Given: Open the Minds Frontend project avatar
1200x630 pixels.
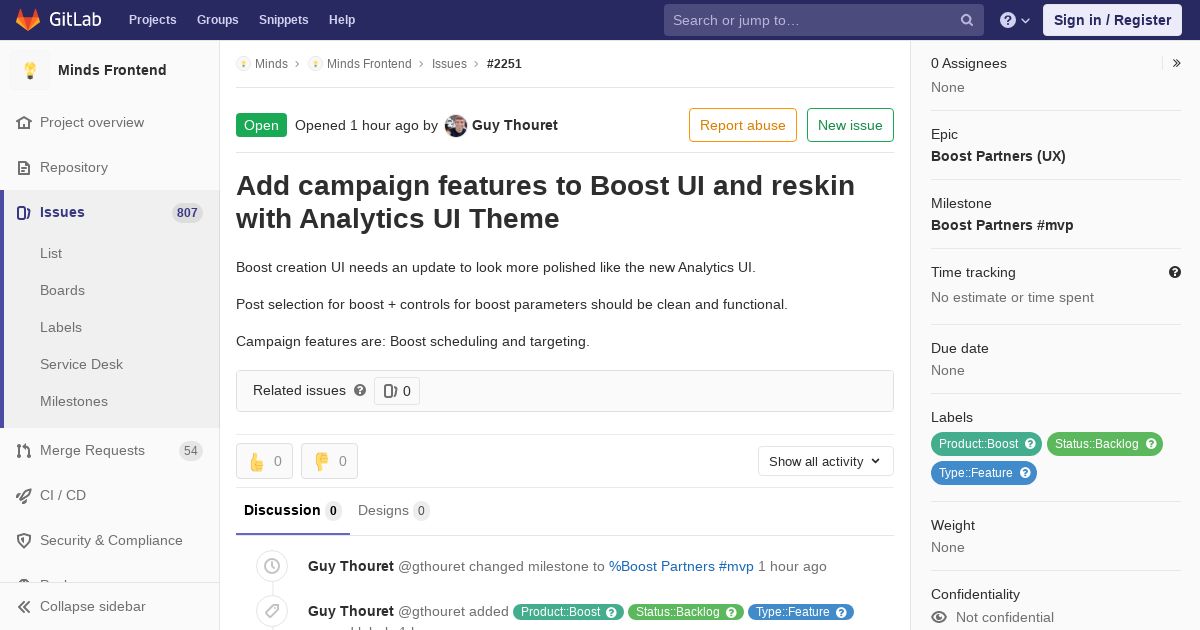Looking at the screenshot, I should tap(30, 70).
